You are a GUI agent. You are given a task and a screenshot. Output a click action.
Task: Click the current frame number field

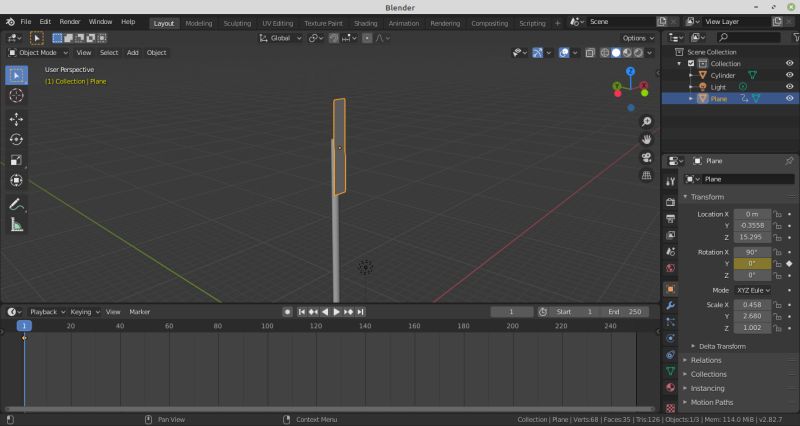click(511, 312)
